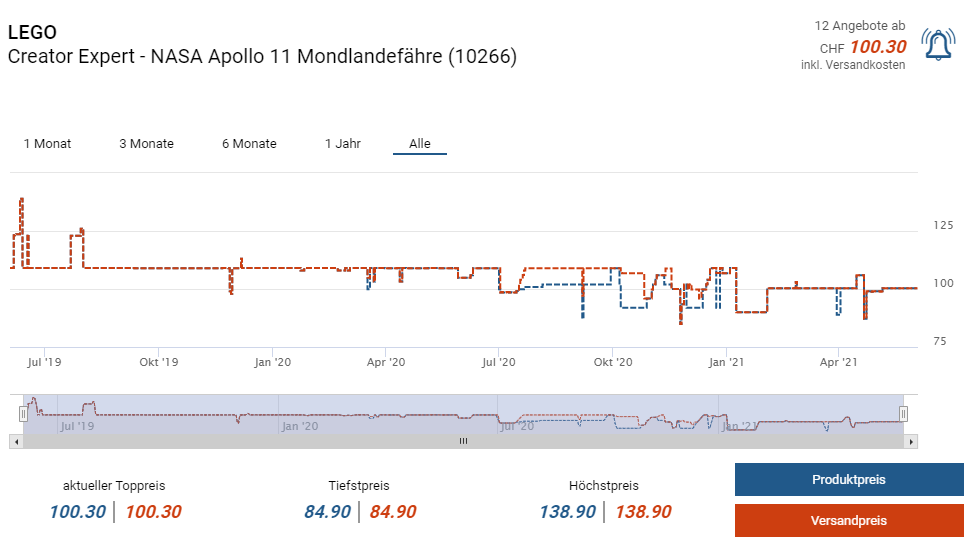Toggle the Produktpreis series
Screen dimensions: 971x540
848,480
